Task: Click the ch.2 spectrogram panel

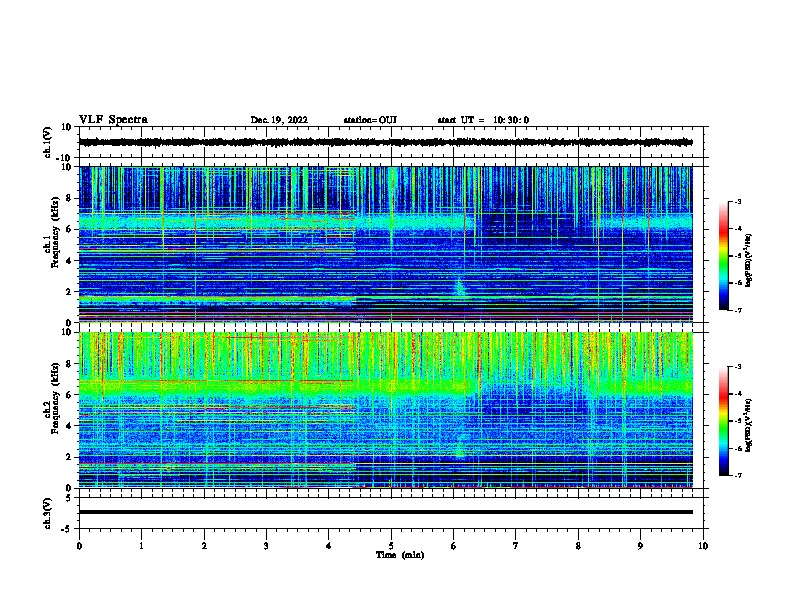Action: point(386,410)
